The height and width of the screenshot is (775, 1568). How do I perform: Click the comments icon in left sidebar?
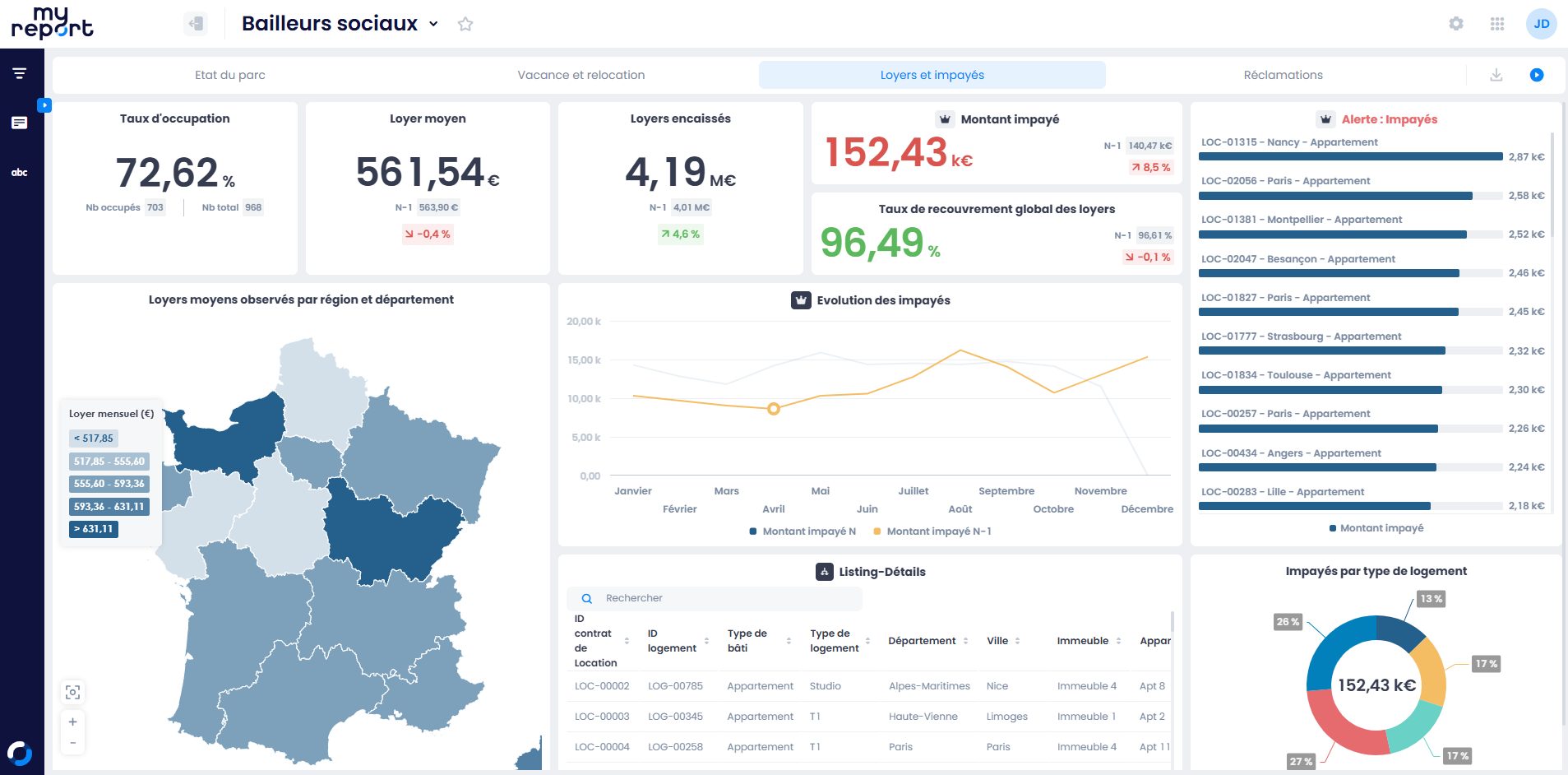tap(20, 123)
